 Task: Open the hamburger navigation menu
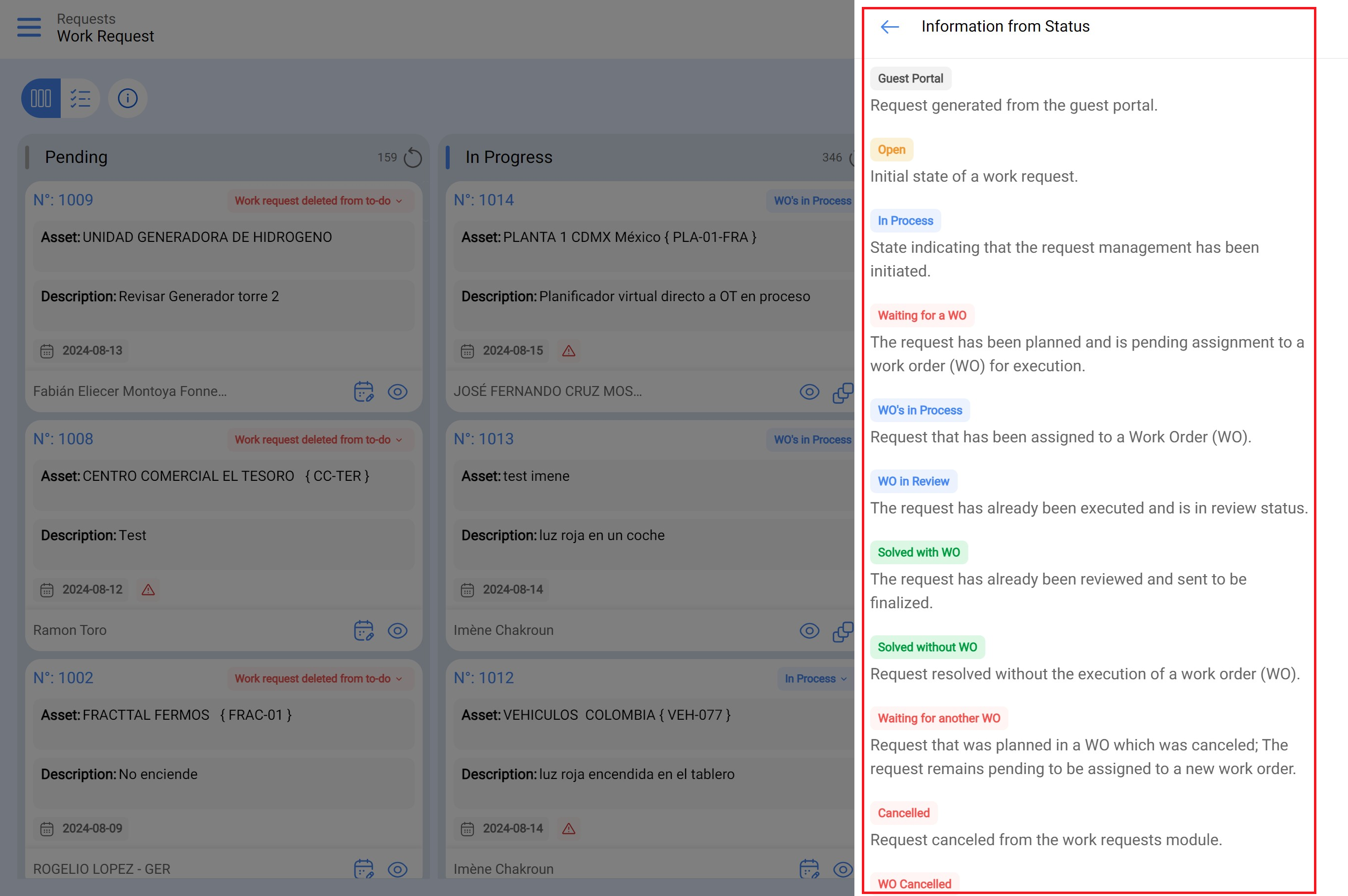tap(29, 27)
